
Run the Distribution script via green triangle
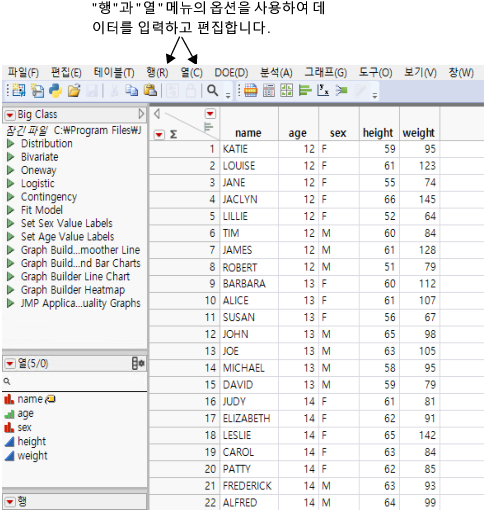pos(11,144)
